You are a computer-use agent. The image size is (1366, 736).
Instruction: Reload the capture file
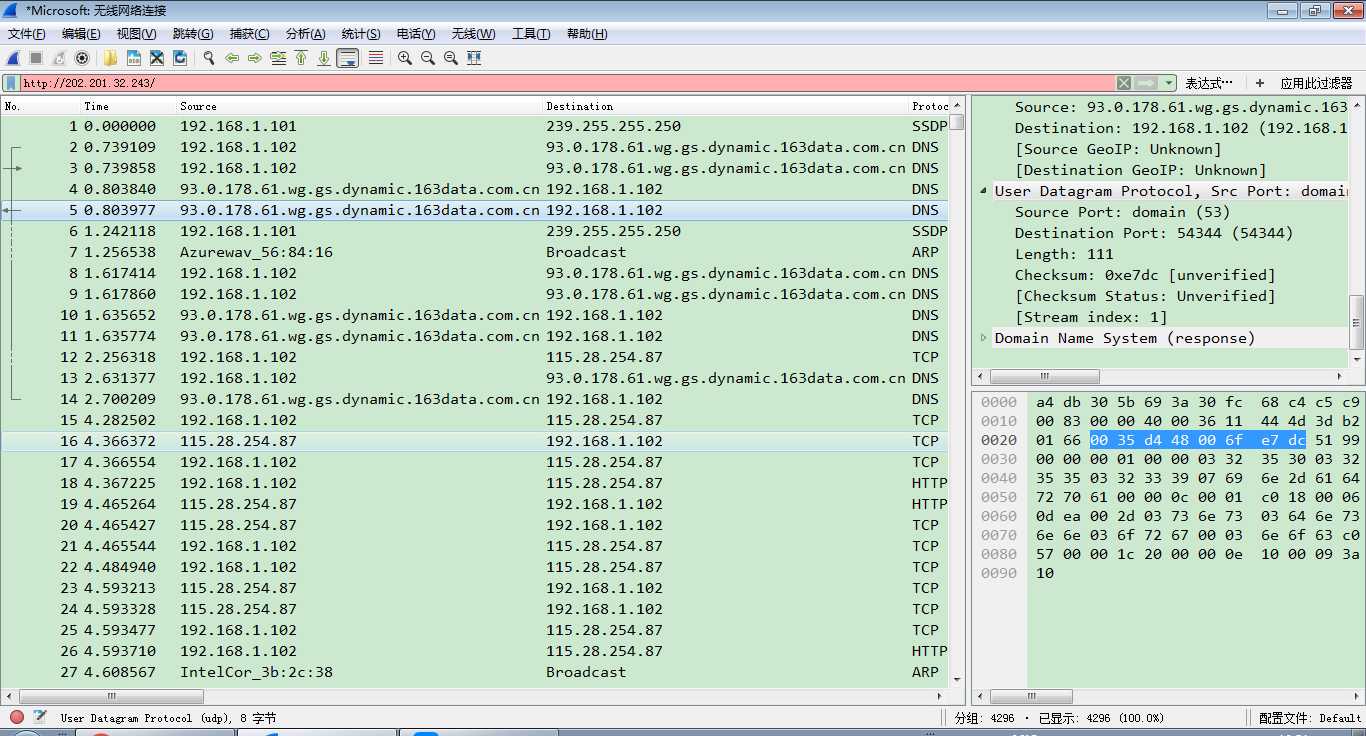coord(180,58)
